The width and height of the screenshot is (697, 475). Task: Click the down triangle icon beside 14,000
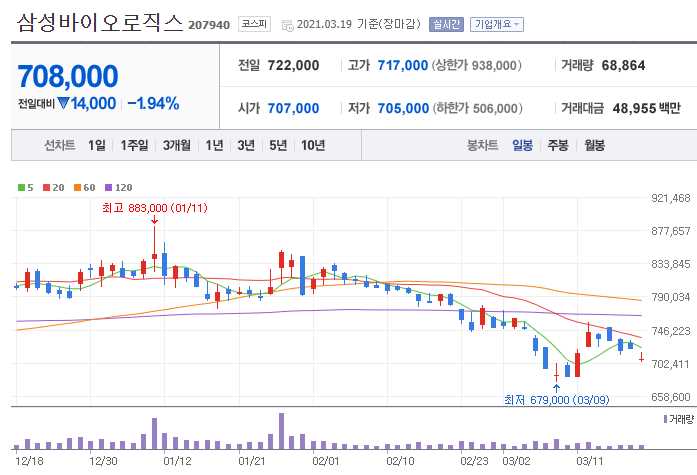pyautogui.click(x=63, y=104)
